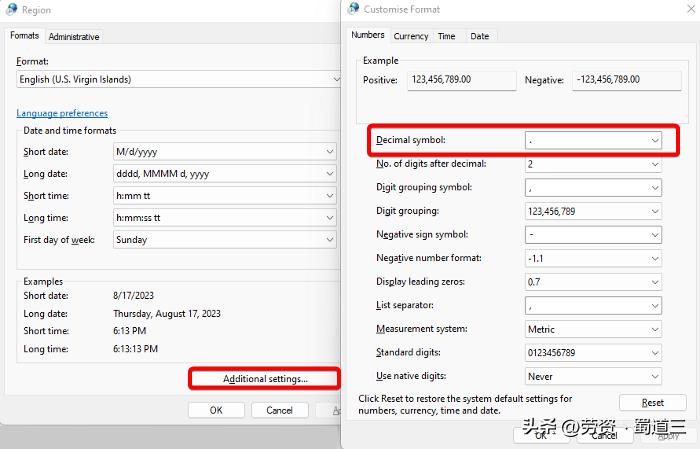Click the Date and time formats heading
Viewport: 700px width, 449px height.
pyautogui.click(x=70, y=131)
